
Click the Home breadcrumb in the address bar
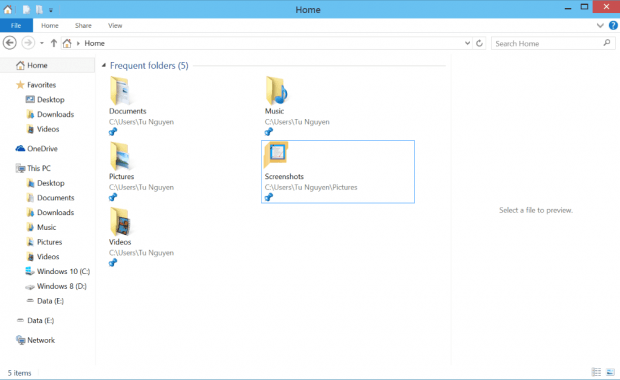[95, 43]
